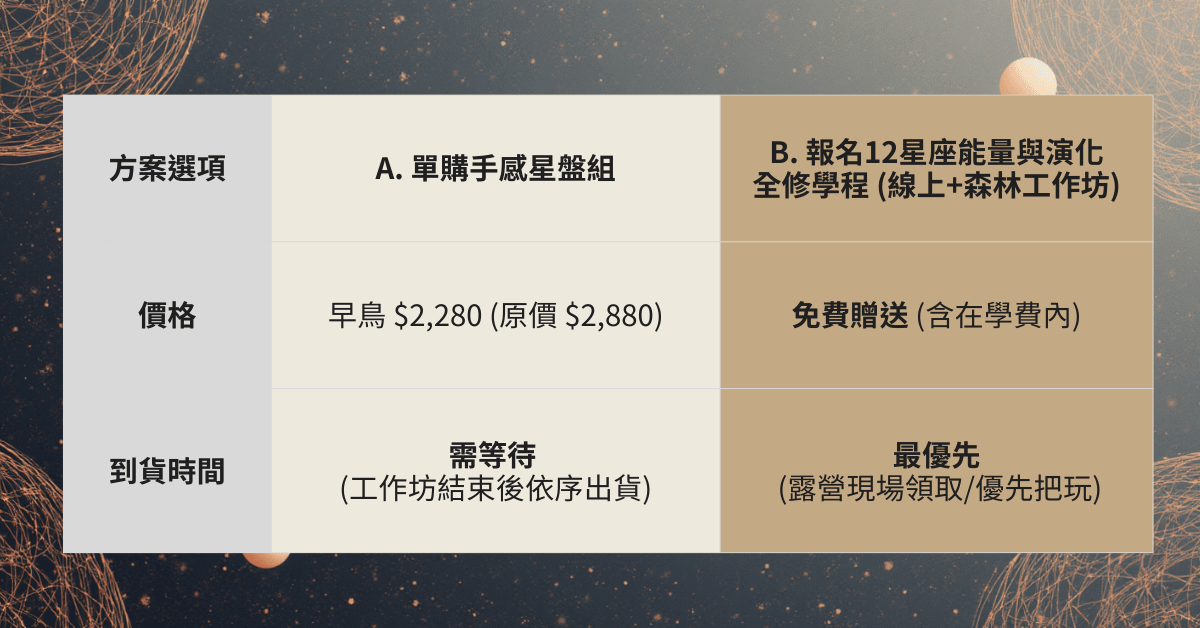The width and height of the screenshot is (1200, 628).
Task: Click the "到貨時間" row header
Action: click(x=167, y=472)
